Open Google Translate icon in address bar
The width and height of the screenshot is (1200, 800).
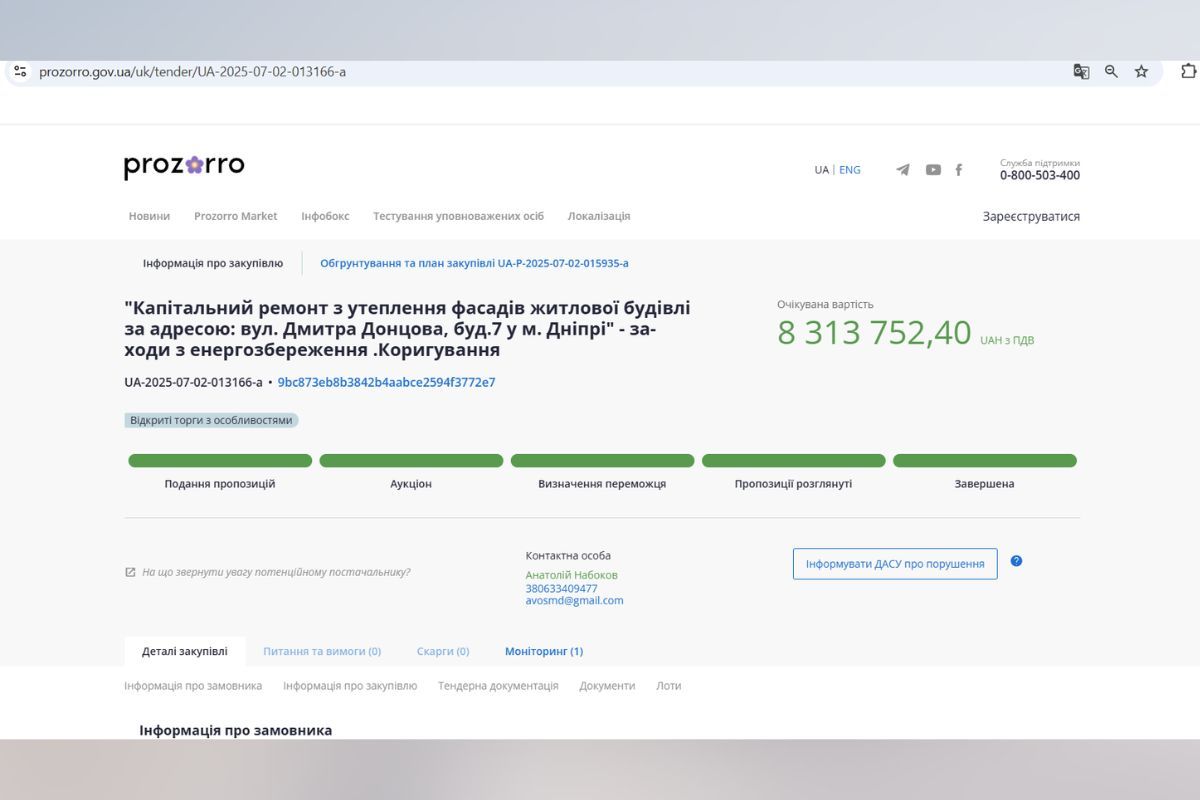point(1081,72)
